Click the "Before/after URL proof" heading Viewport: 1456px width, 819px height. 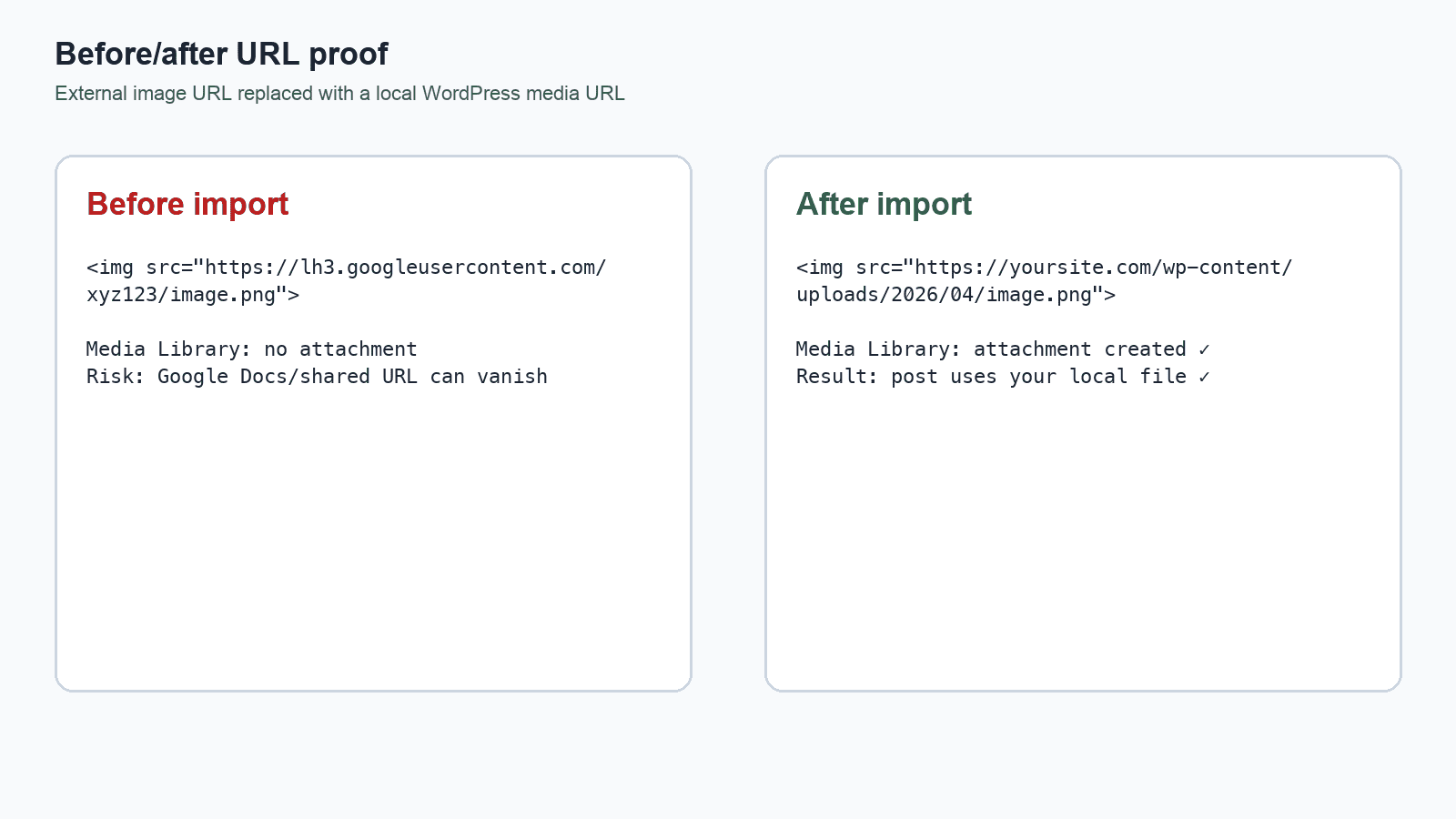coord(221,55)
